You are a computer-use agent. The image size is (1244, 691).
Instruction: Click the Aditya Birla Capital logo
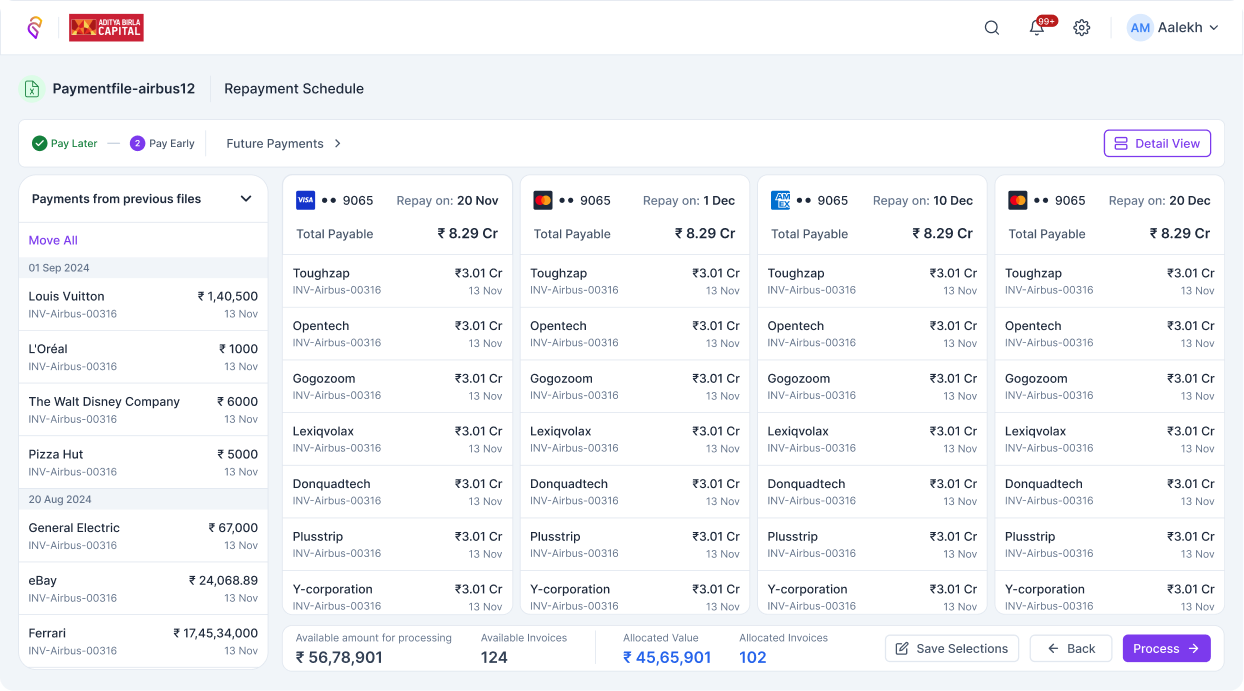point(106,28)
